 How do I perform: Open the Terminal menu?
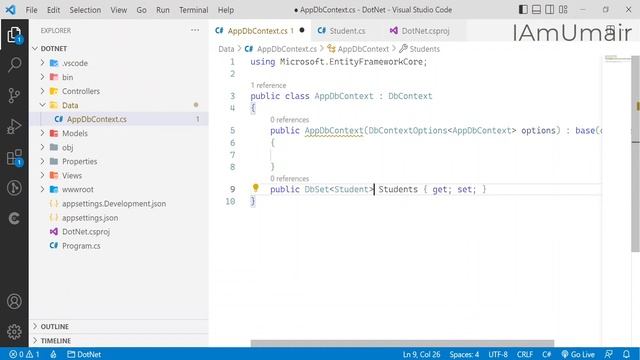tap(193, 10)
